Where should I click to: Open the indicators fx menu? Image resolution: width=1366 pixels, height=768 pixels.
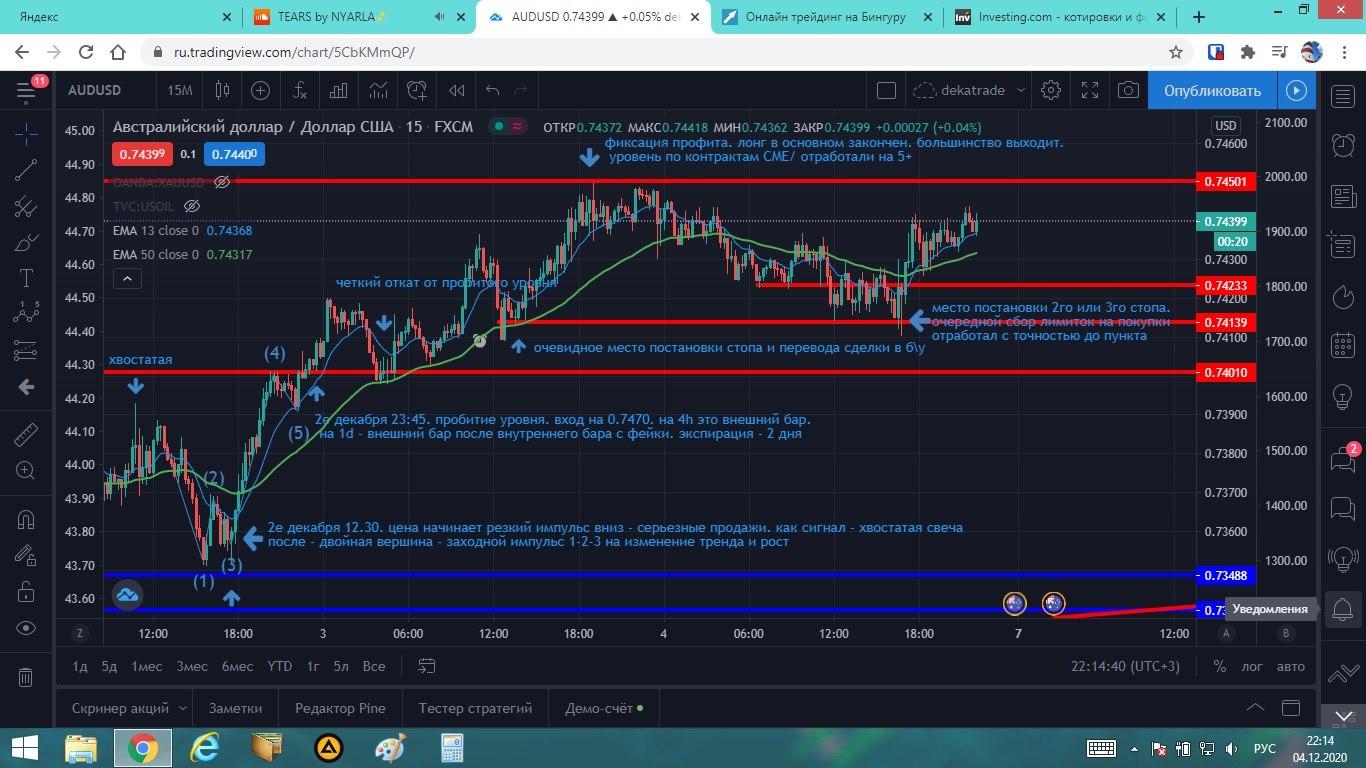tap(300, 91)
